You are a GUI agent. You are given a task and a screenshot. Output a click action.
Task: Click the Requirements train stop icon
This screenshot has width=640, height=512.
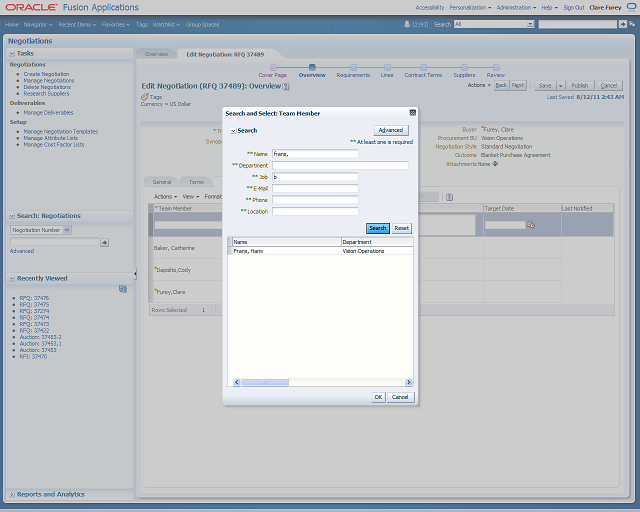[x=353, y=67]
